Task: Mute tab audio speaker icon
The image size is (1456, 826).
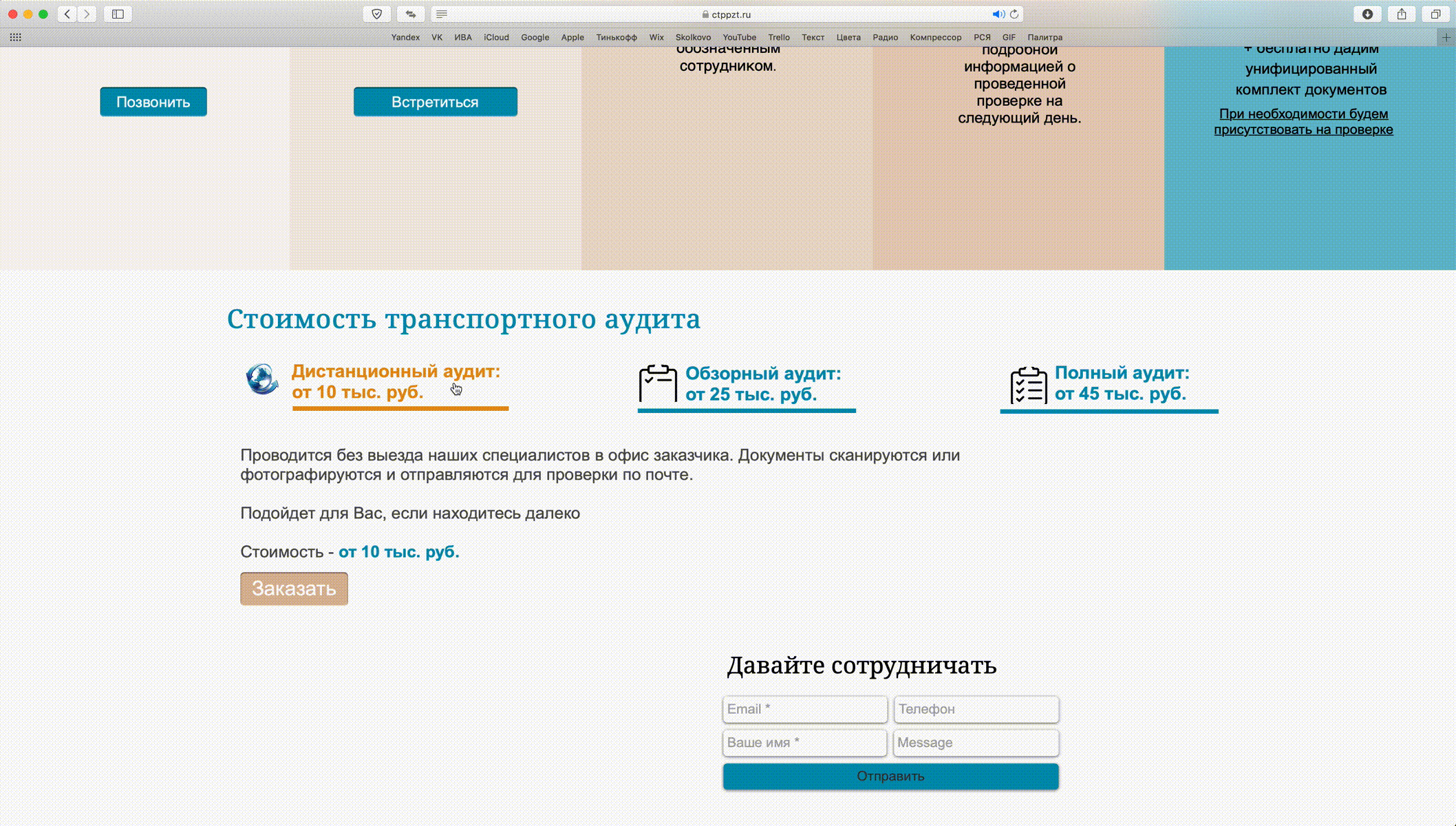Action: pyautogui.click(x=998, y=14)
